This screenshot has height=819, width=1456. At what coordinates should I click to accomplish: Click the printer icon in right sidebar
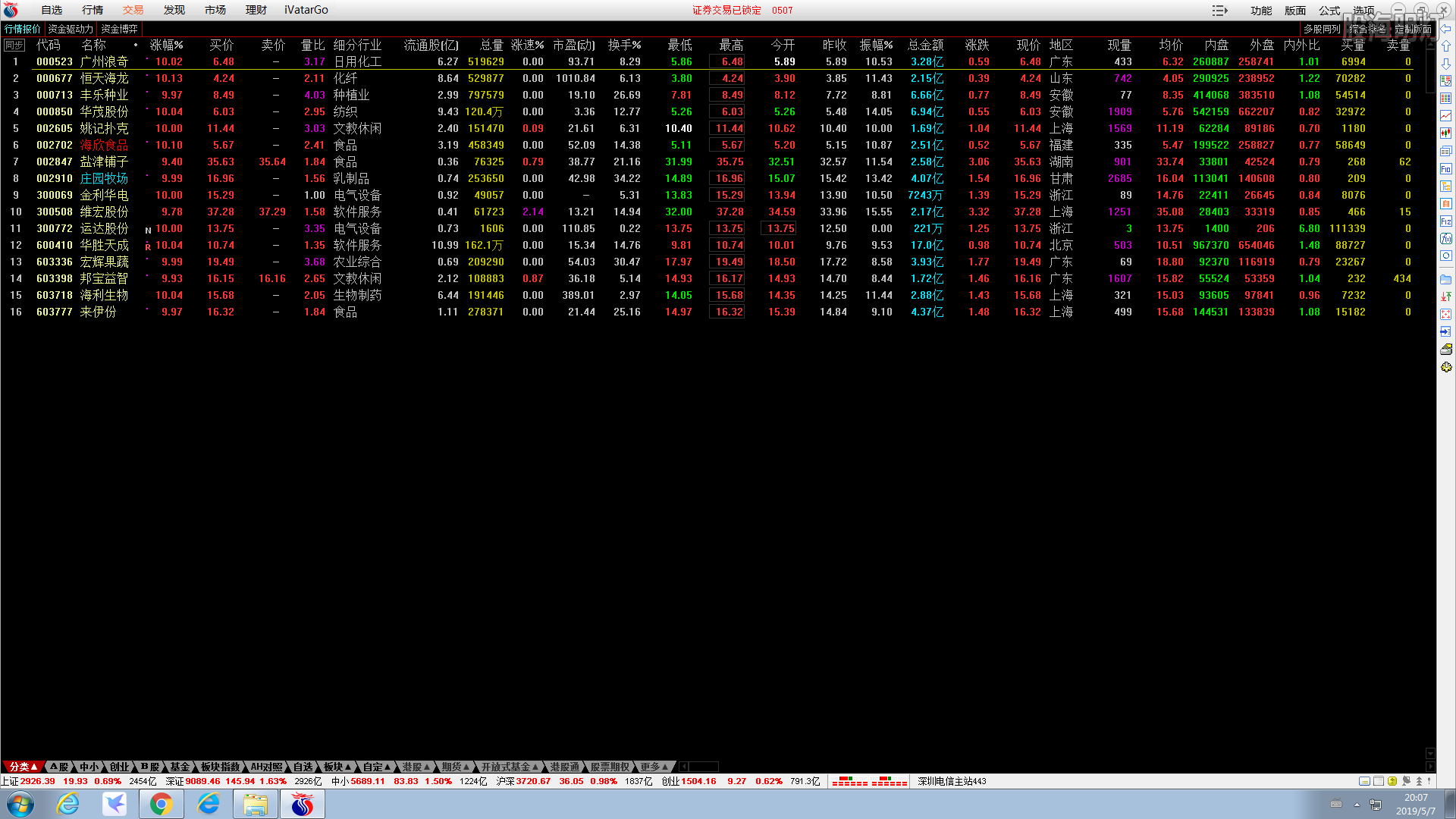tap(1446, 349)
